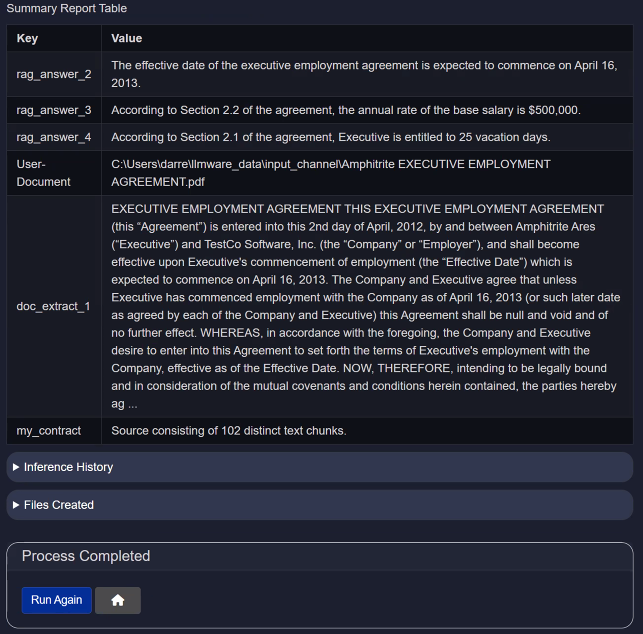Click the User-Document key cell
Screen dimensions: 643x634
coord(44,173)
